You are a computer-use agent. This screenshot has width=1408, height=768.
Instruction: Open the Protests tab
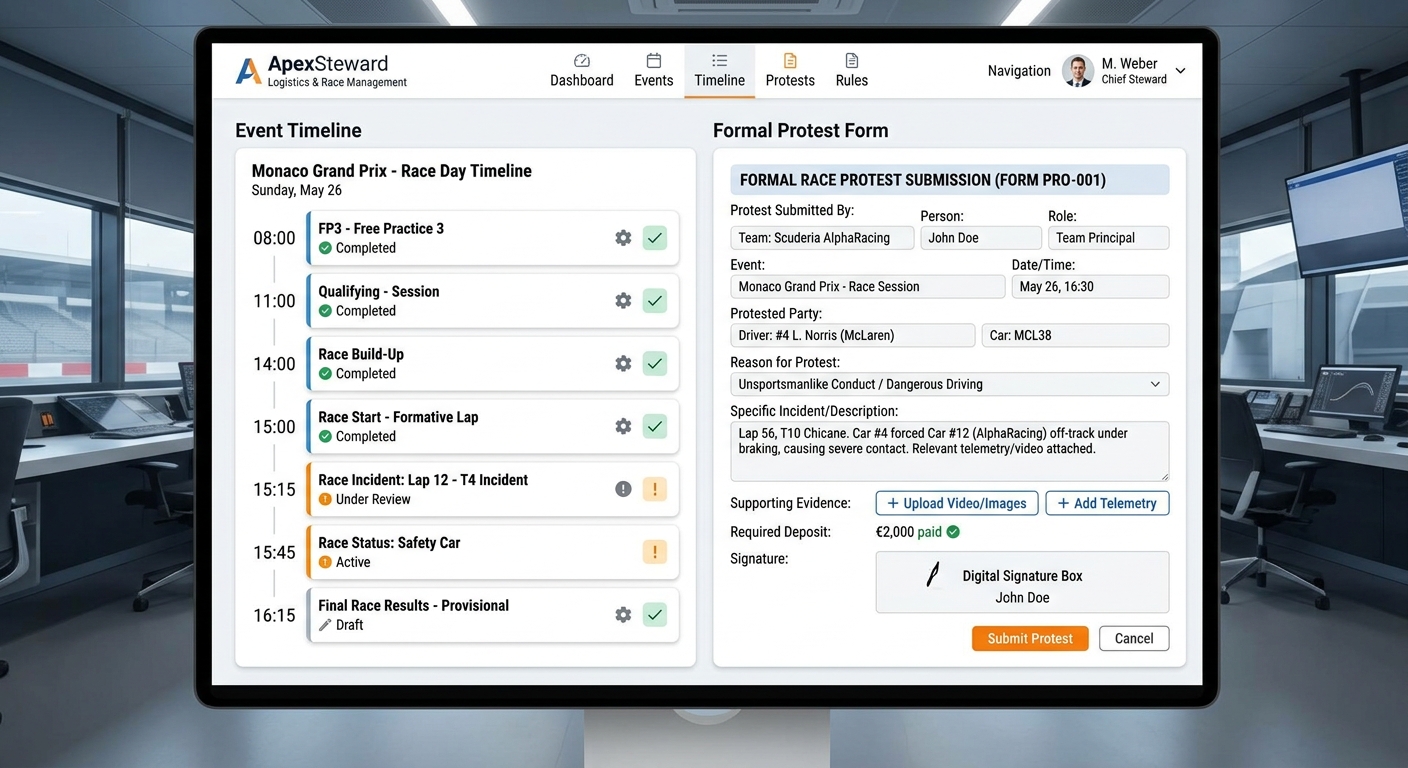790,71
